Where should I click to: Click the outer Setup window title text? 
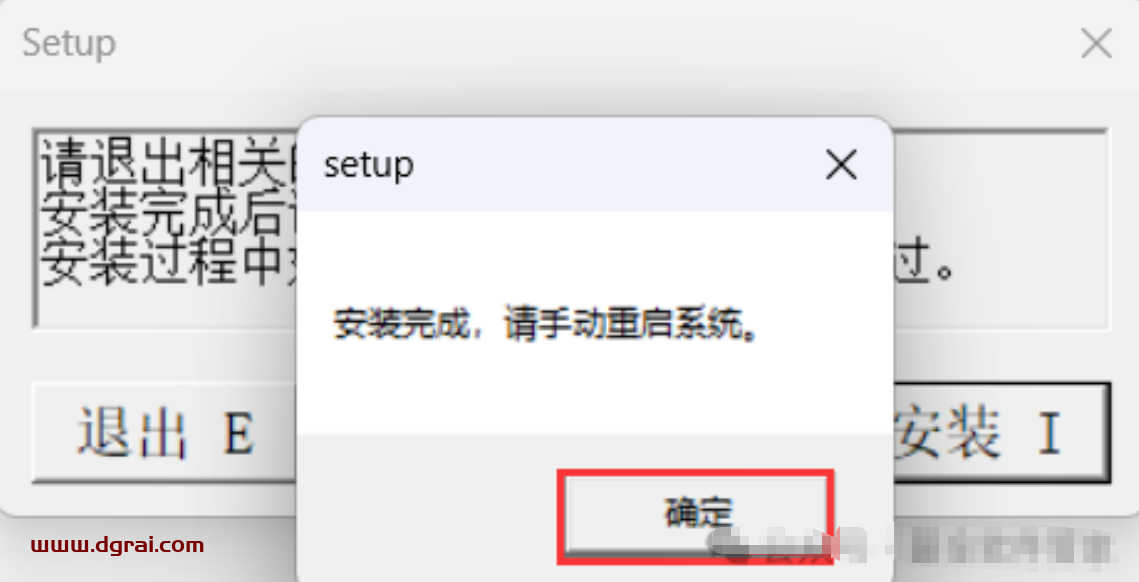point(69,43)
